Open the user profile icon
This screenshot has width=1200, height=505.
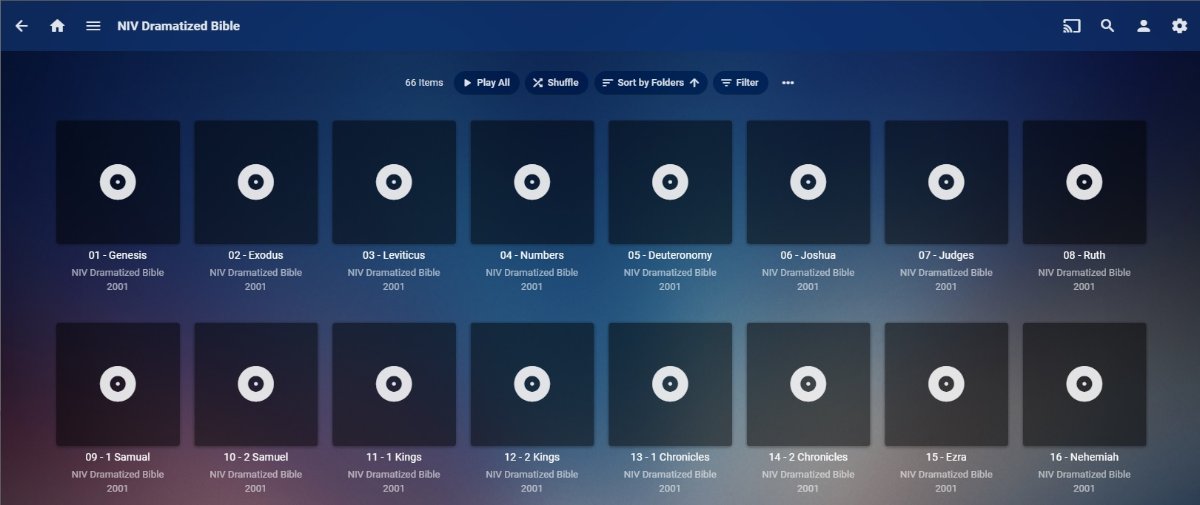[1143, 26]
